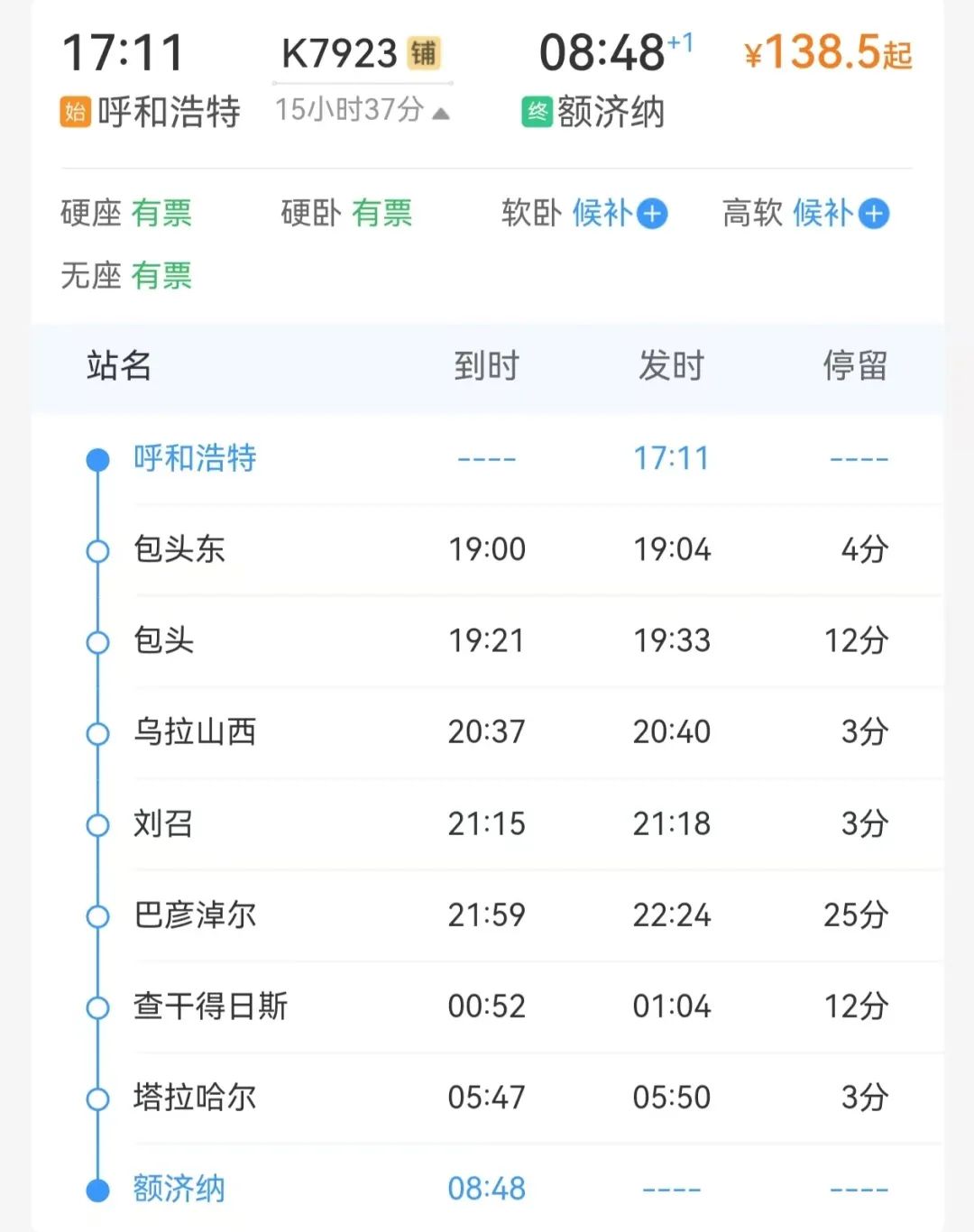Choose 无座 有票 ticket option
The width and height of the screenshot is (974, 1232).
coord(126,276)
